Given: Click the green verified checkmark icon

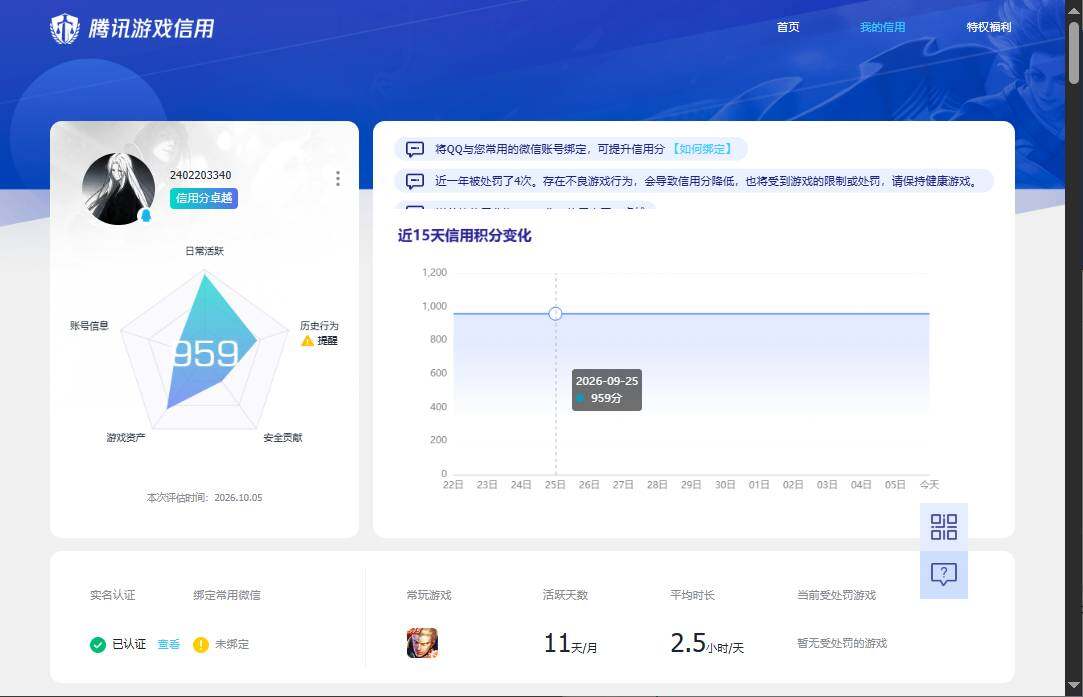Looking at the screenshot, I should tap(97, 645).
